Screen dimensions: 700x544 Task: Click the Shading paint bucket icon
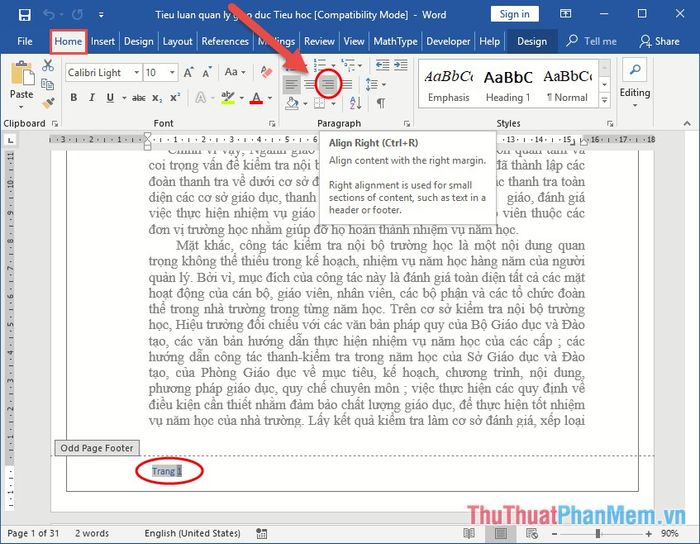click(292, 104)
